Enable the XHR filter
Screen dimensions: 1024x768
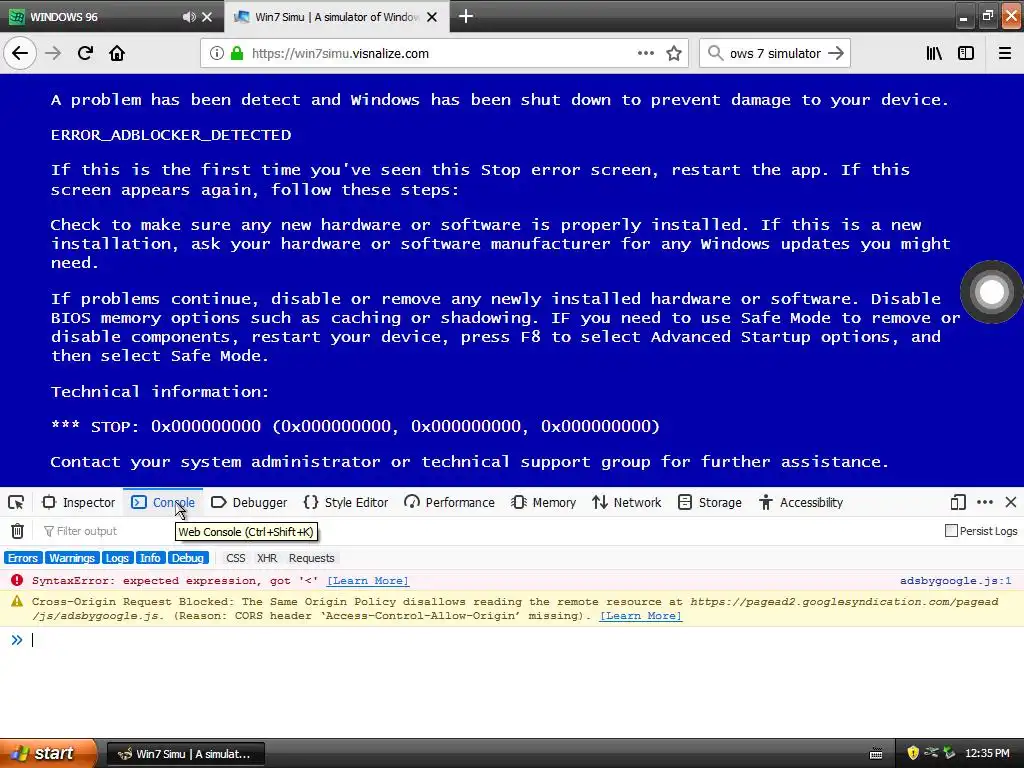tap(267, 558)
